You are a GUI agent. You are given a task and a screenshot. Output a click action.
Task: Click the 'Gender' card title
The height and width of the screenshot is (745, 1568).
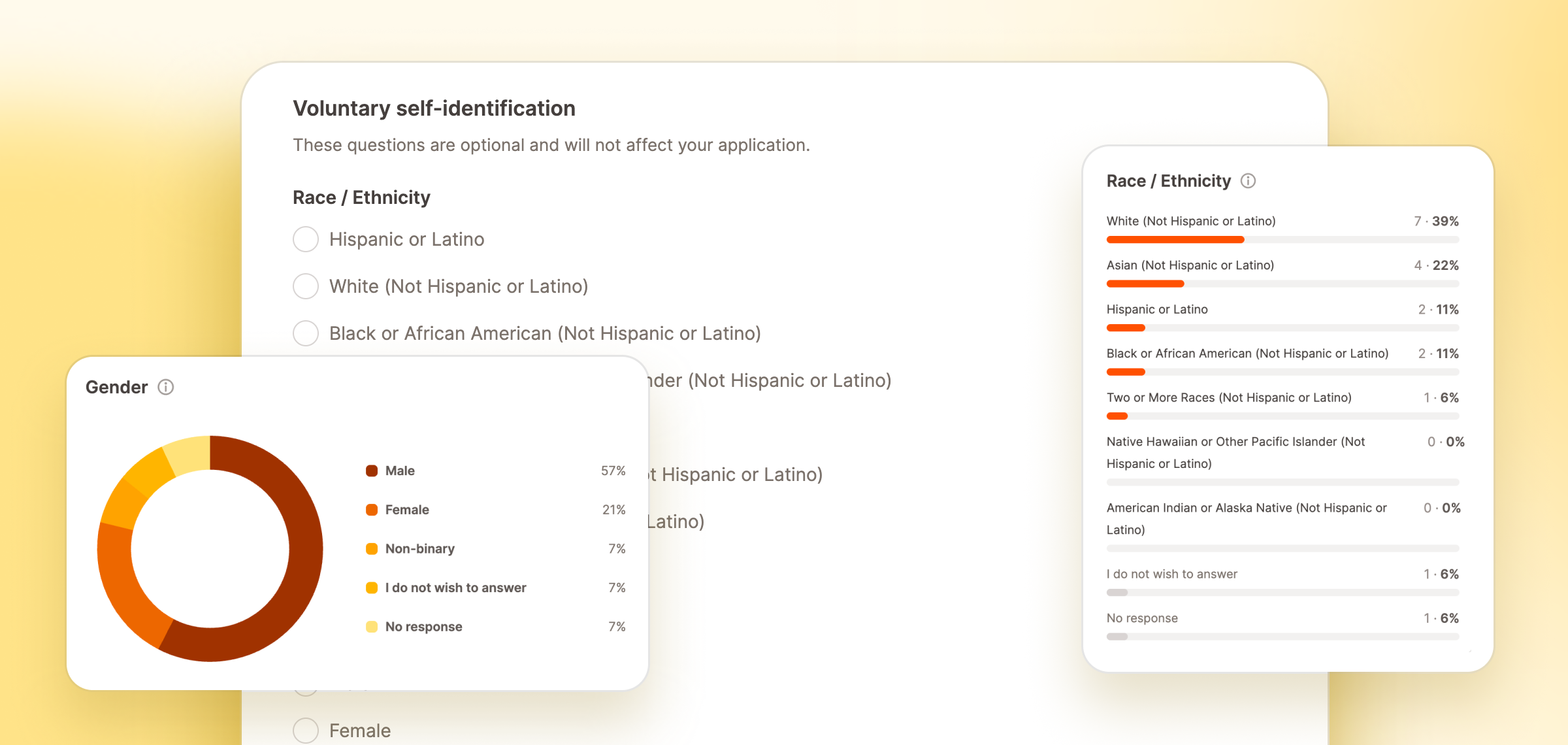[x=116, y=387]
